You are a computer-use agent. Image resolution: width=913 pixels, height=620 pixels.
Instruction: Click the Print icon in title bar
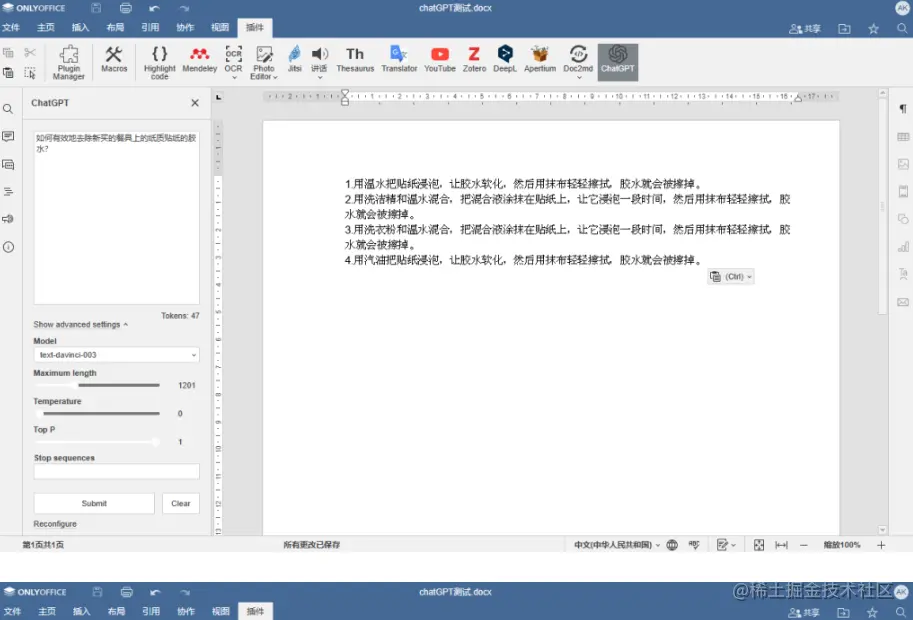pyautogui.click(x=126, y=8)
